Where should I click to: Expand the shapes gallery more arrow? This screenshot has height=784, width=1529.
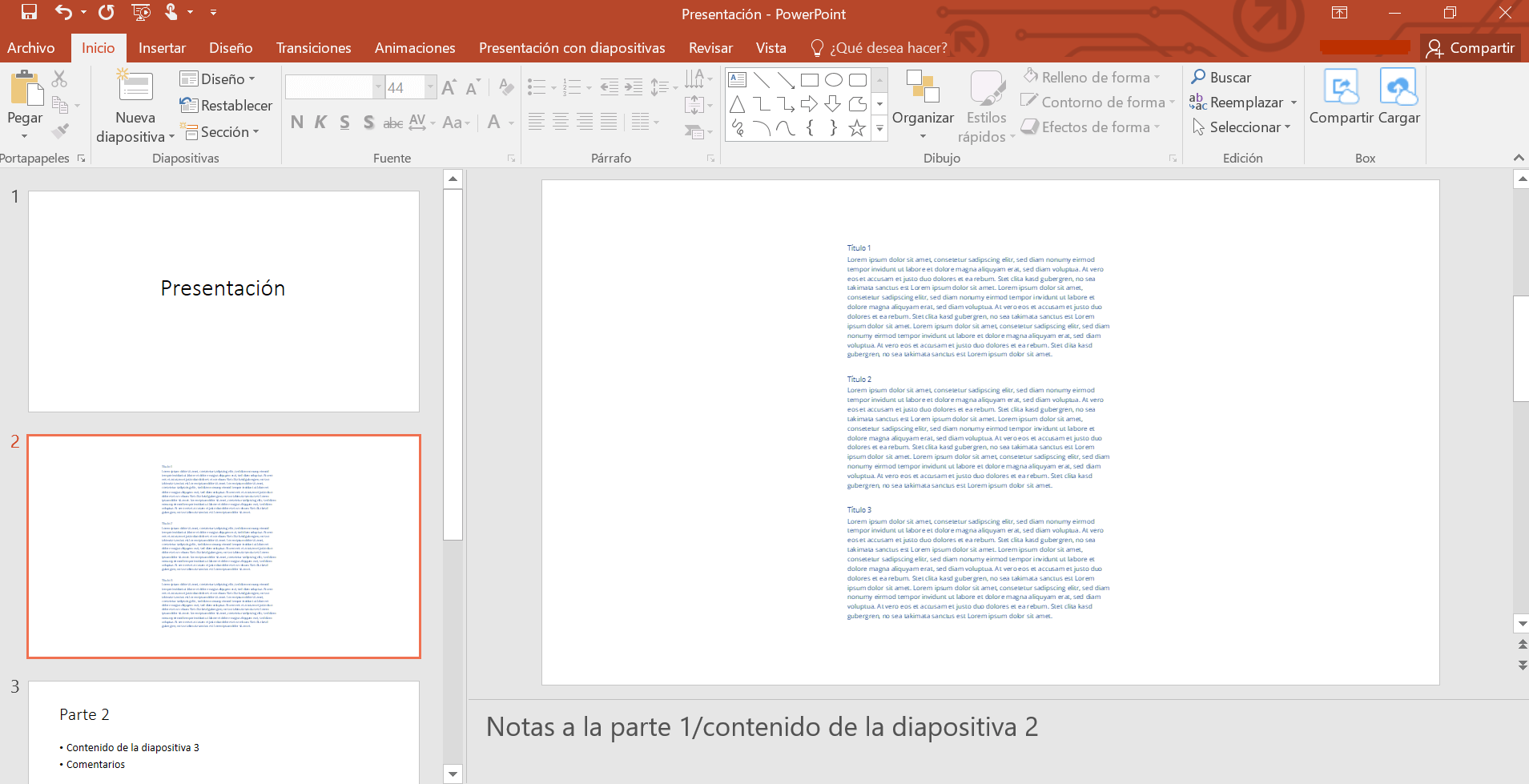879,128
